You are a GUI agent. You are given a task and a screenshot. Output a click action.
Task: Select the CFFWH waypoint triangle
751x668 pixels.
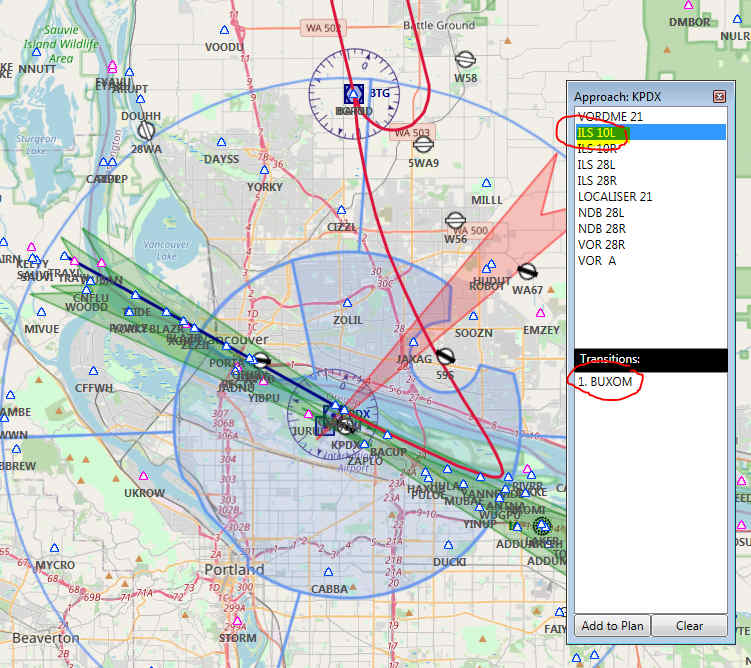coord(93,371)
